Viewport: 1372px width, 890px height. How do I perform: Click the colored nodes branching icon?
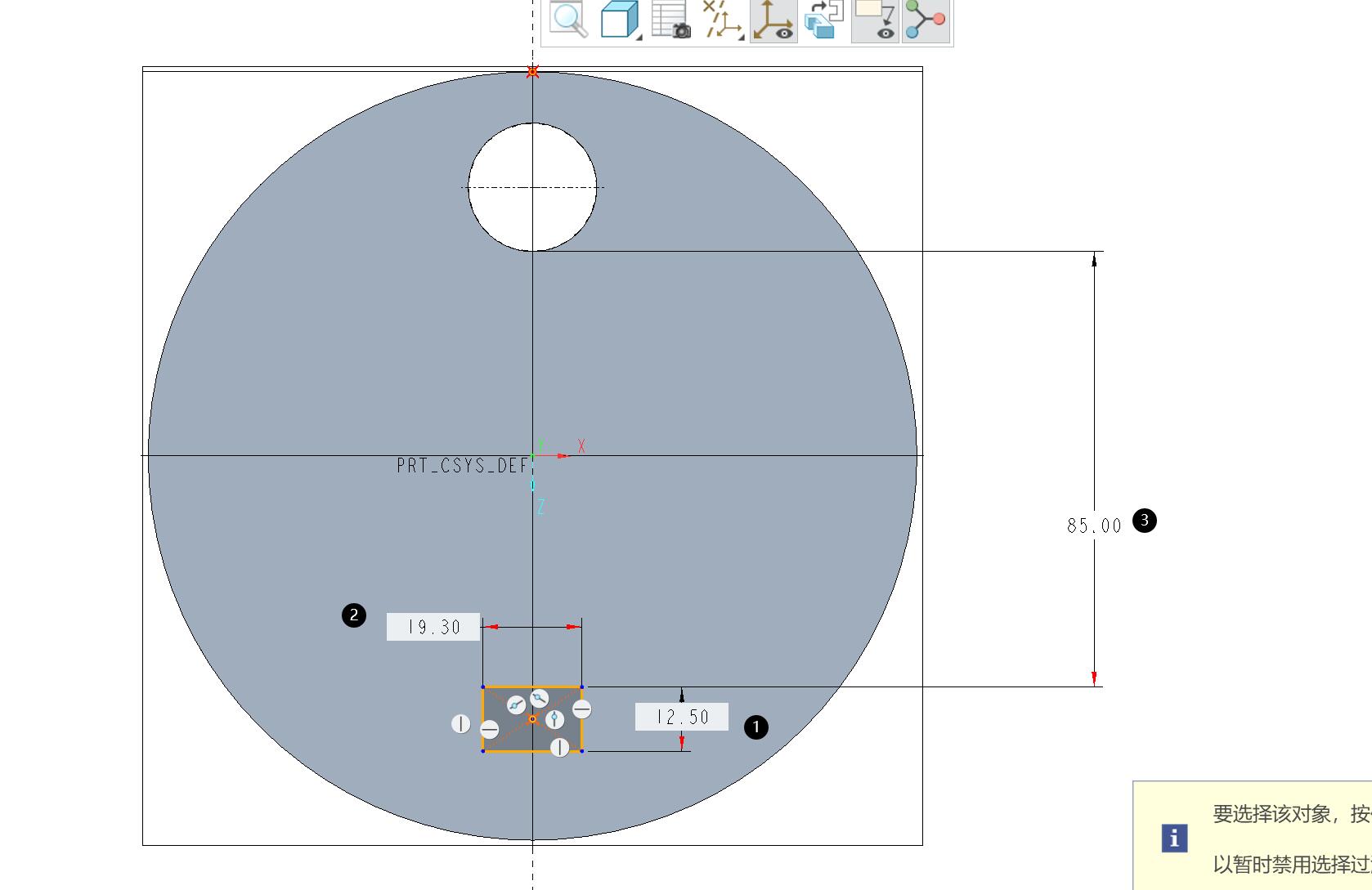[926, 20]
